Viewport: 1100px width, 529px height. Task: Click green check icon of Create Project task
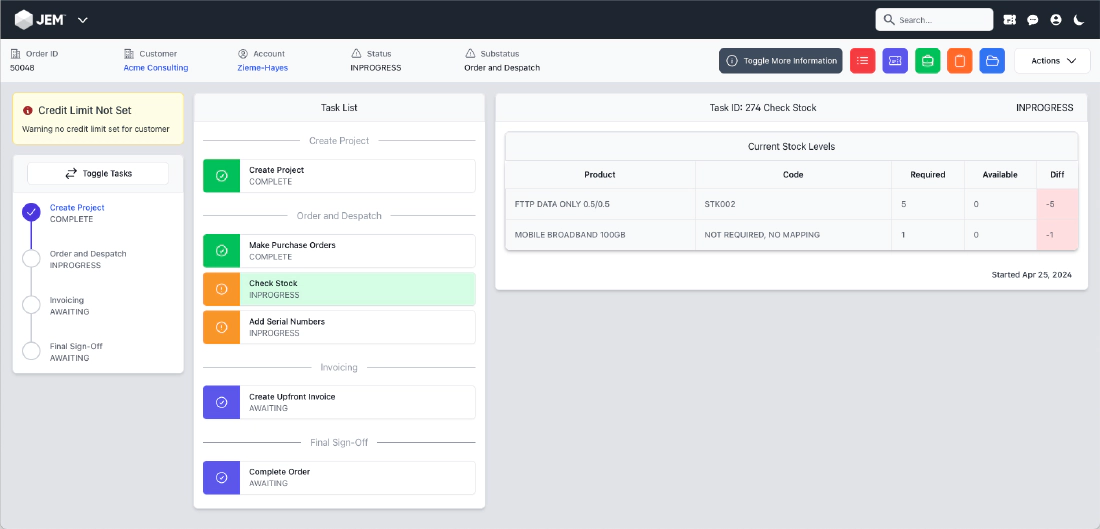click(222, 176)
